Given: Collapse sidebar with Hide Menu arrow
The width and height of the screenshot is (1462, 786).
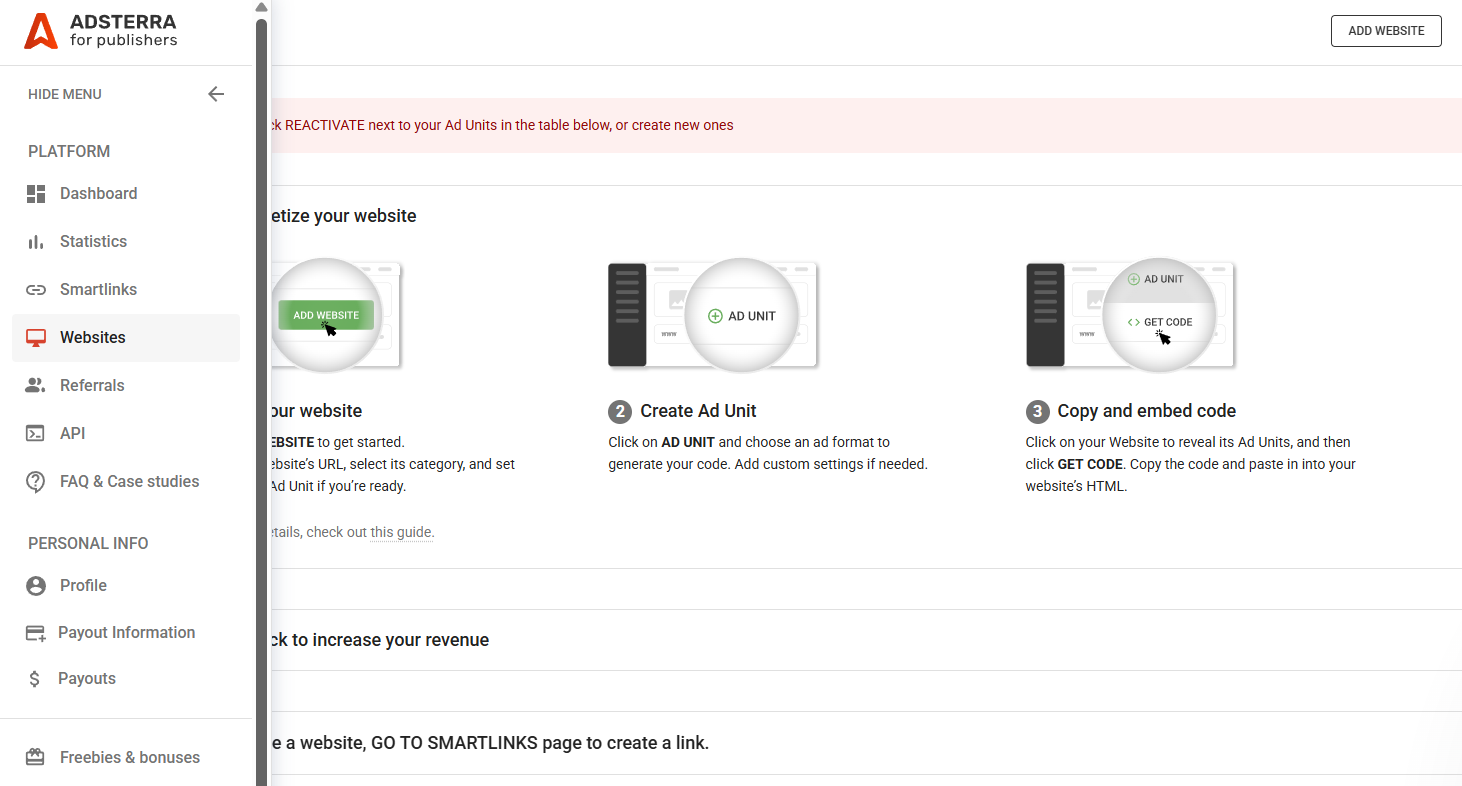Looking at the screenshot, I should click(216, 94).
